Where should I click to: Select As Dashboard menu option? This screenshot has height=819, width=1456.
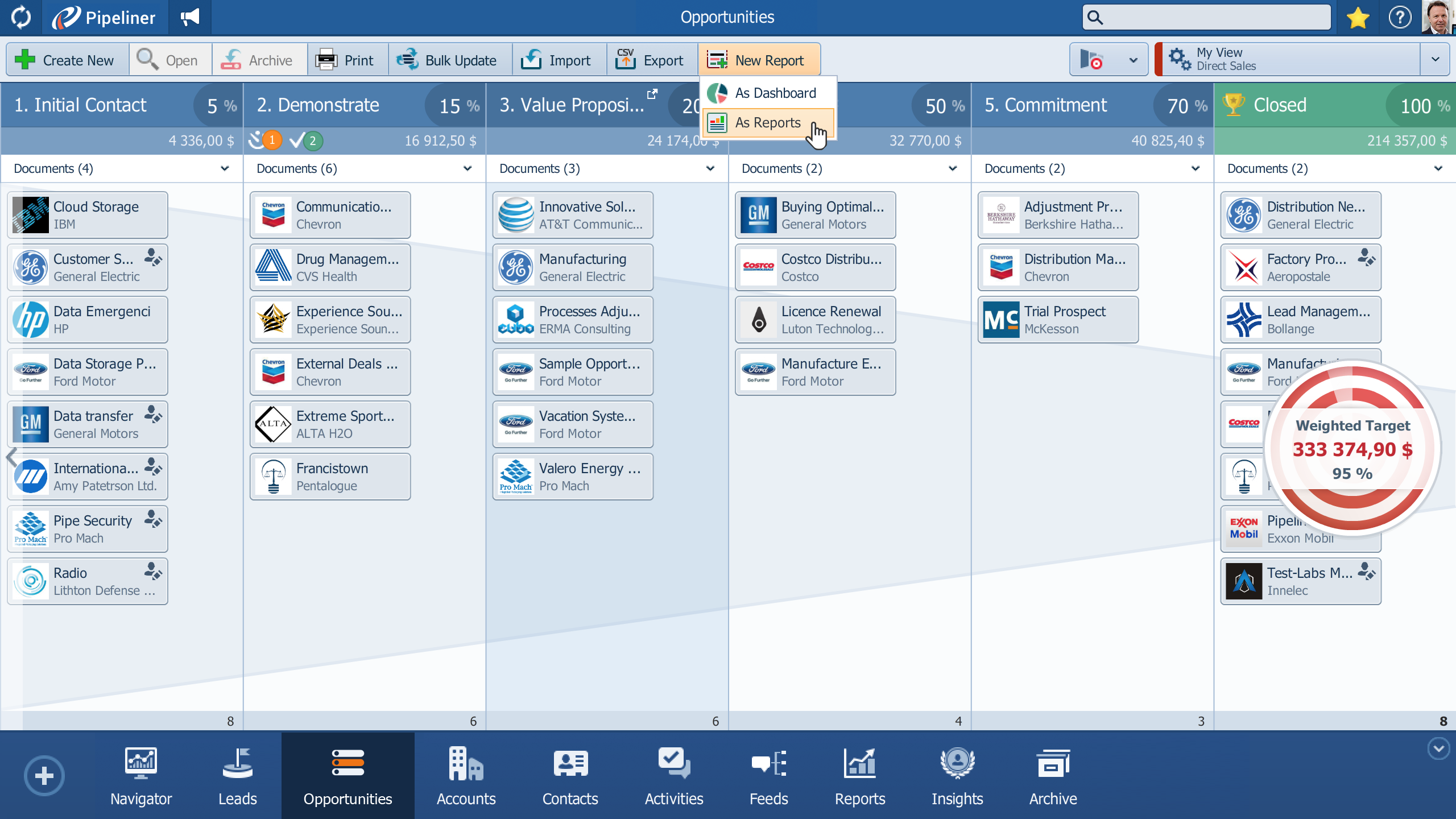(775, 93)
